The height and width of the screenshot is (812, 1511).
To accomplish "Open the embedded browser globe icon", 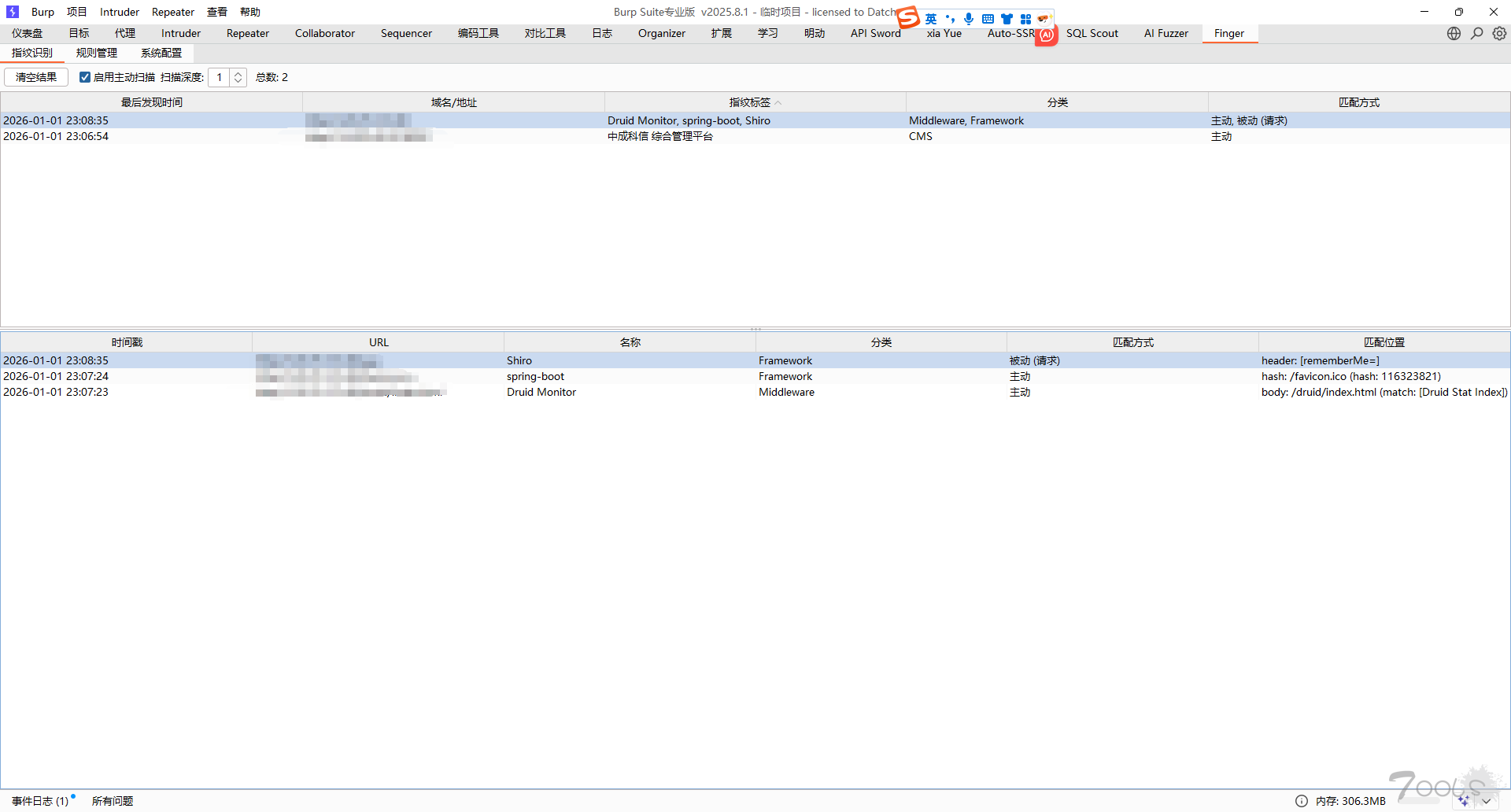I will point(1454,33).
